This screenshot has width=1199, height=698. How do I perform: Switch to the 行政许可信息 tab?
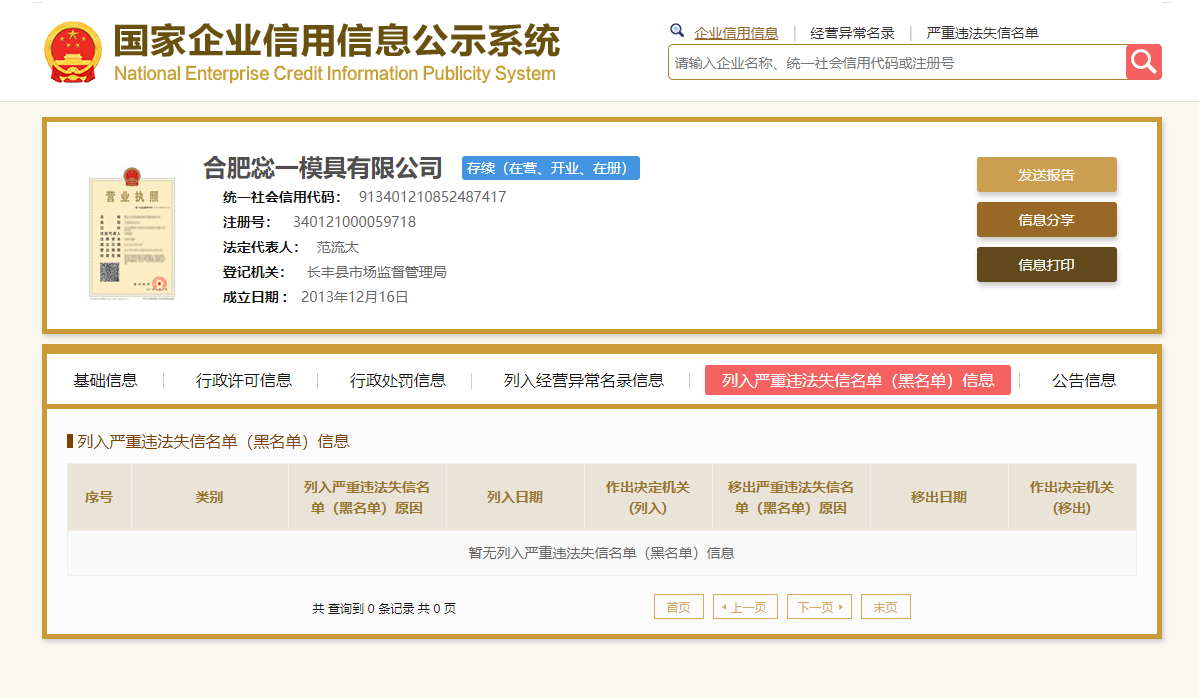pos(243,380)
